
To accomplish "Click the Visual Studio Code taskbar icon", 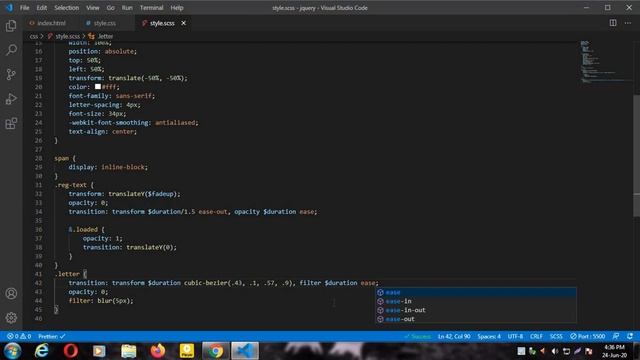I will pos(245,351).
